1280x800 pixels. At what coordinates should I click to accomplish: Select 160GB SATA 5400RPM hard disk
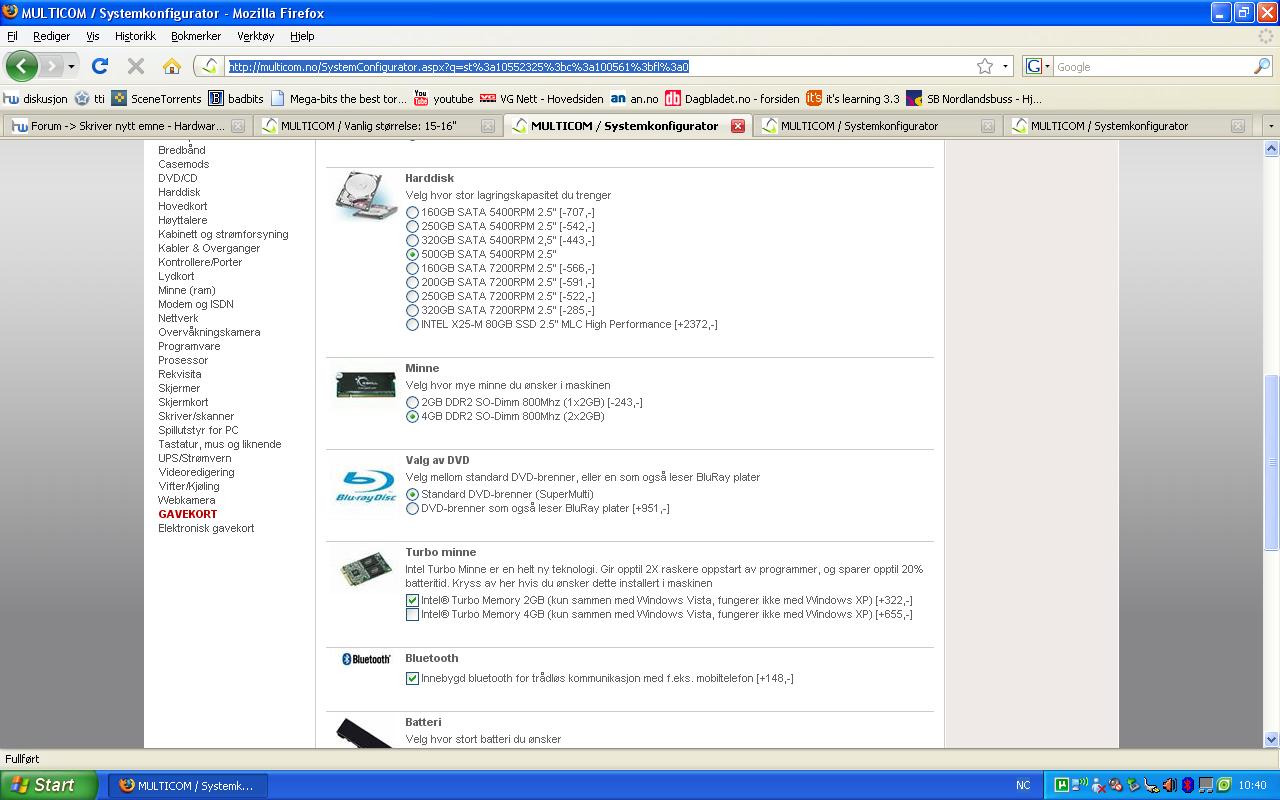(x=412, y=213)
